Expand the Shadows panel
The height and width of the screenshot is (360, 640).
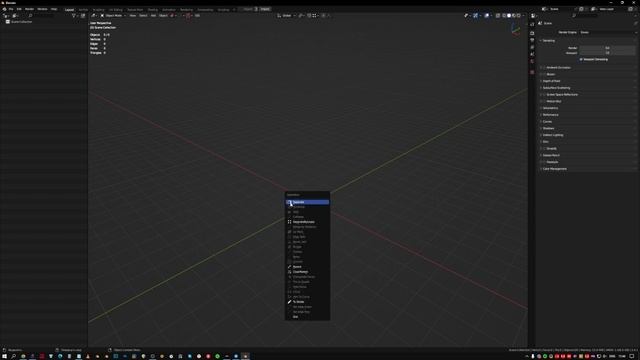tap(549, 129)
